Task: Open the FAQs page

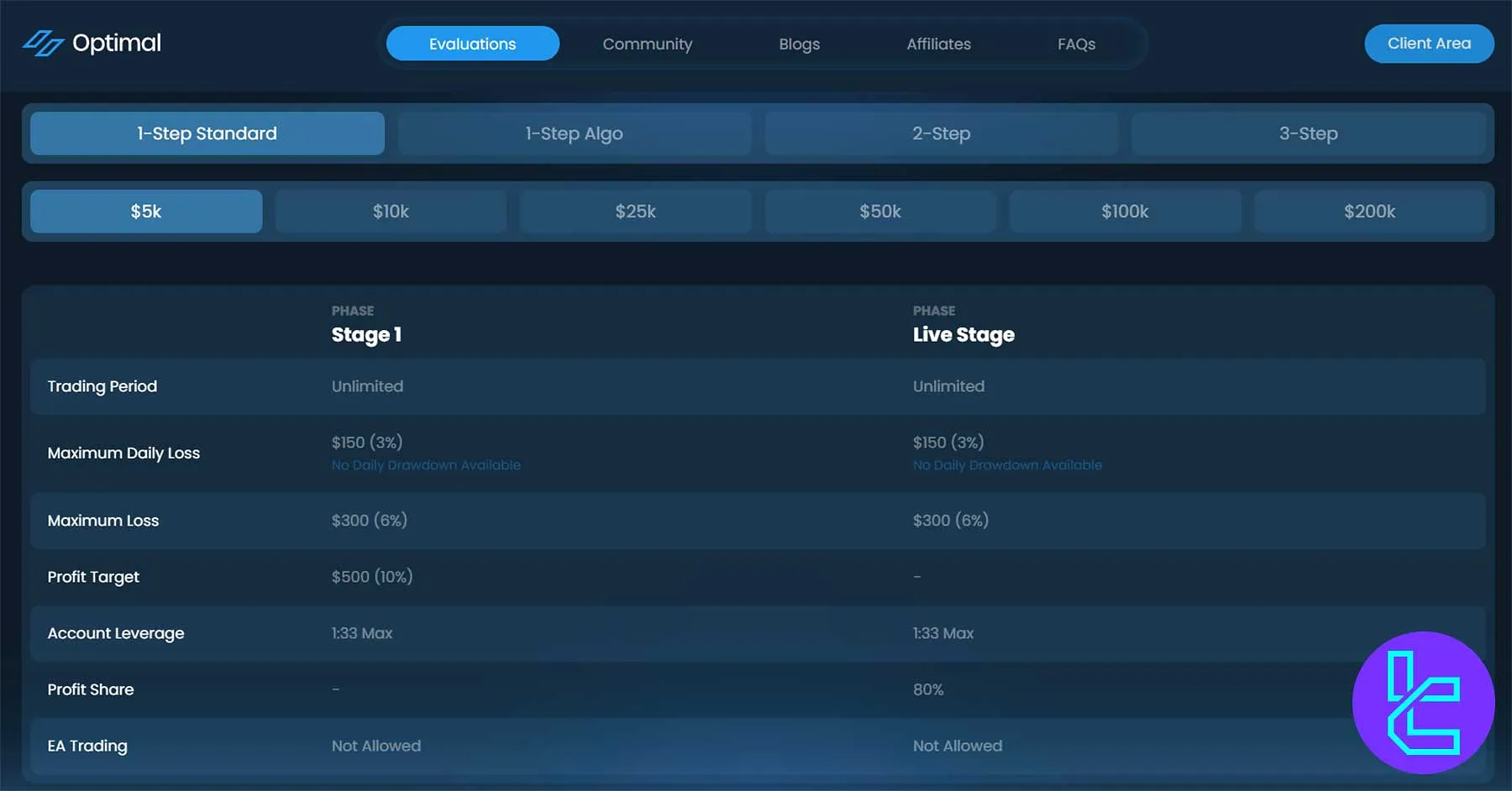Action: pos(1076,44)
